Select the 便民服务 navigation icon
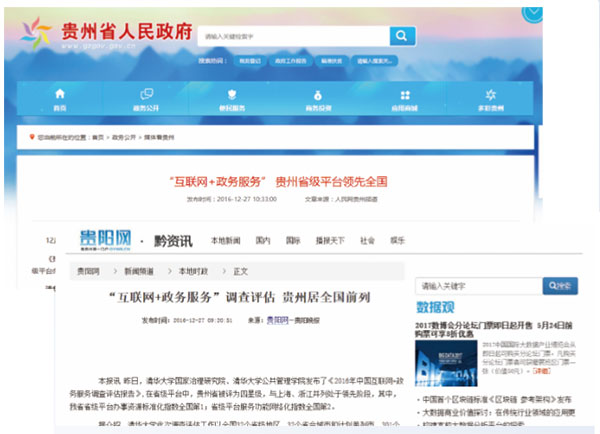The width and height of the screenshot is (600, 434). 232,98
